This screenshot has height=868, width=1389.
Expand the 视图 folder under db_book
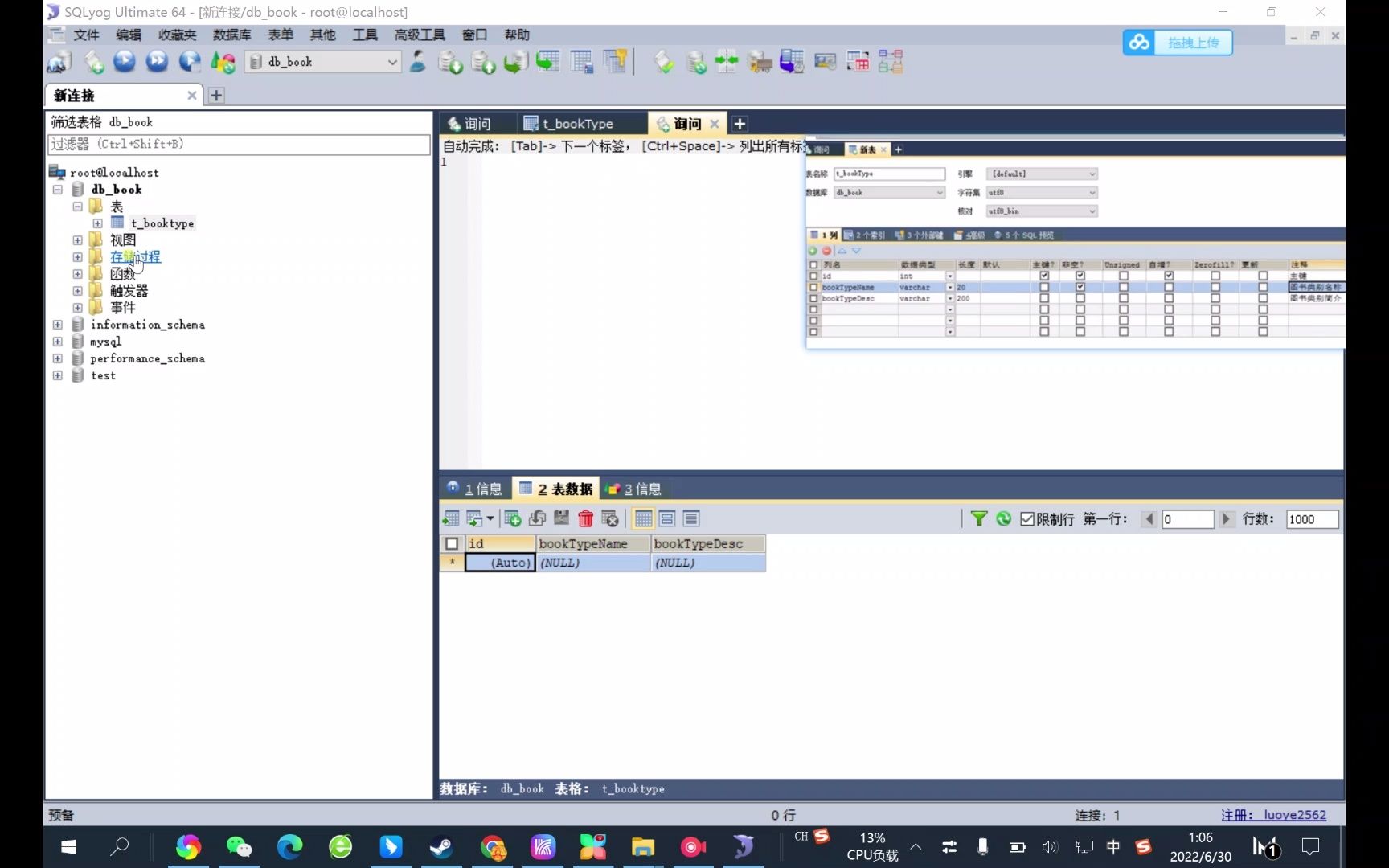[77, 240]
